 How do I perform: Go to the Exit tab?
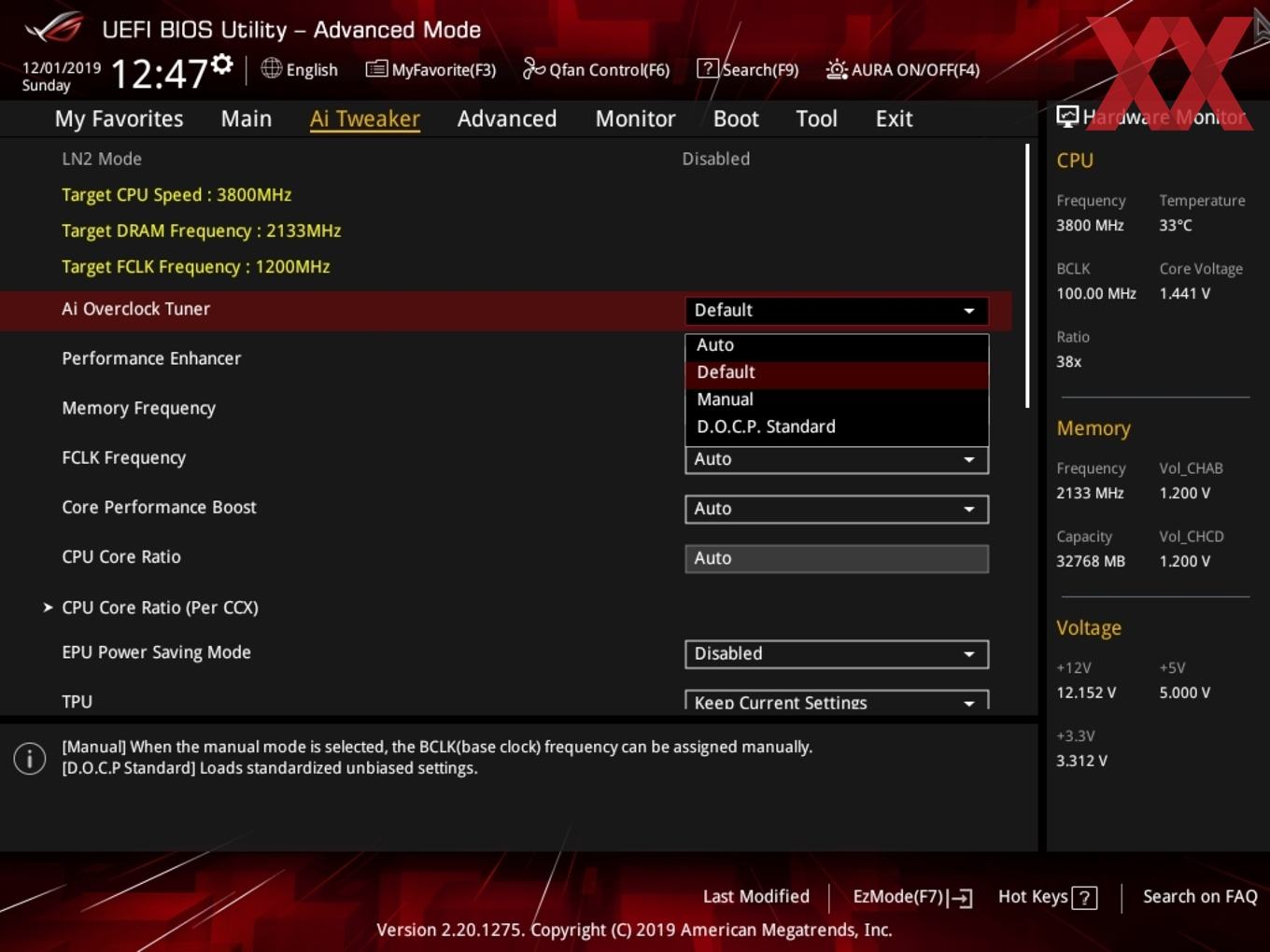pyautogui.click(x=894, y=119)
